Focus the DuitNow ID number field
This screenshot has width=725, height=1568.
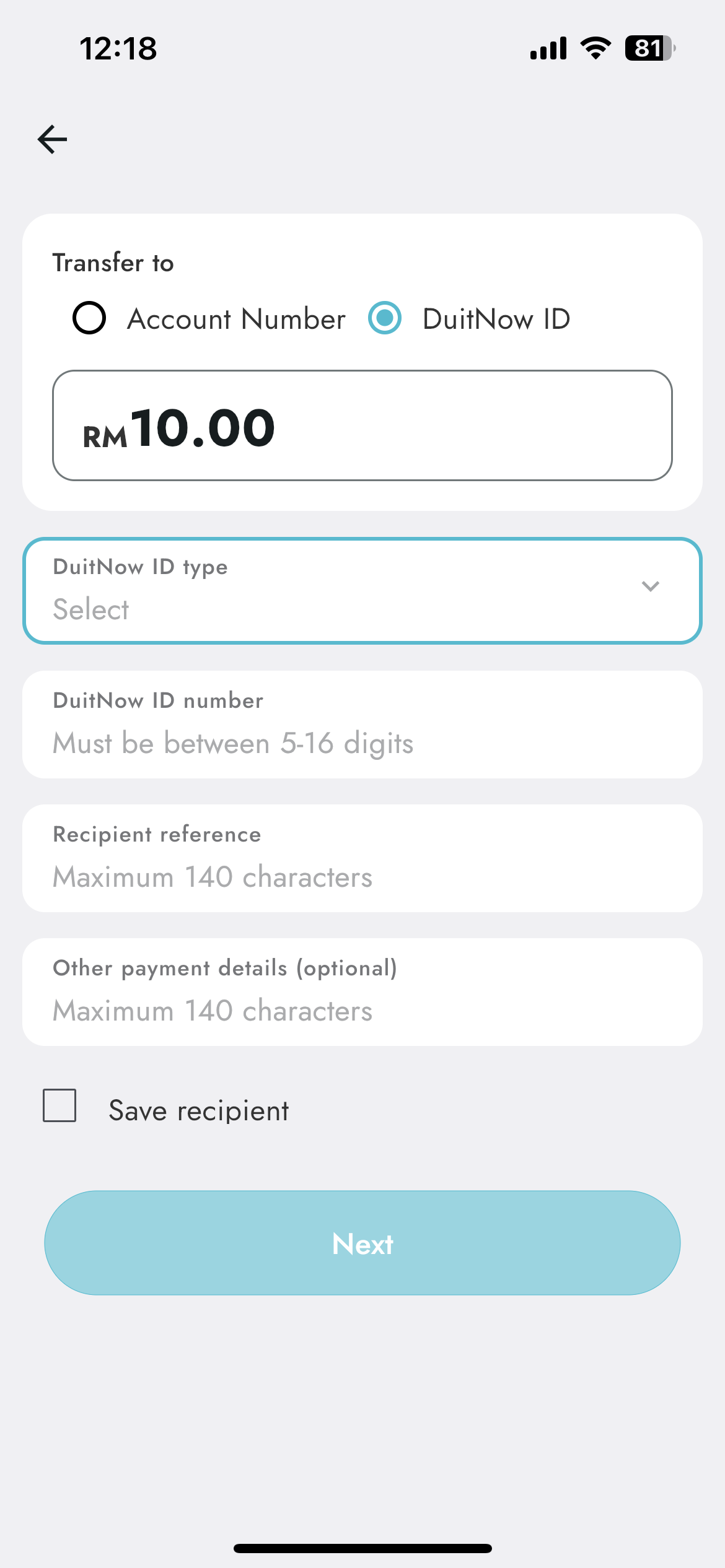point(362,725)
